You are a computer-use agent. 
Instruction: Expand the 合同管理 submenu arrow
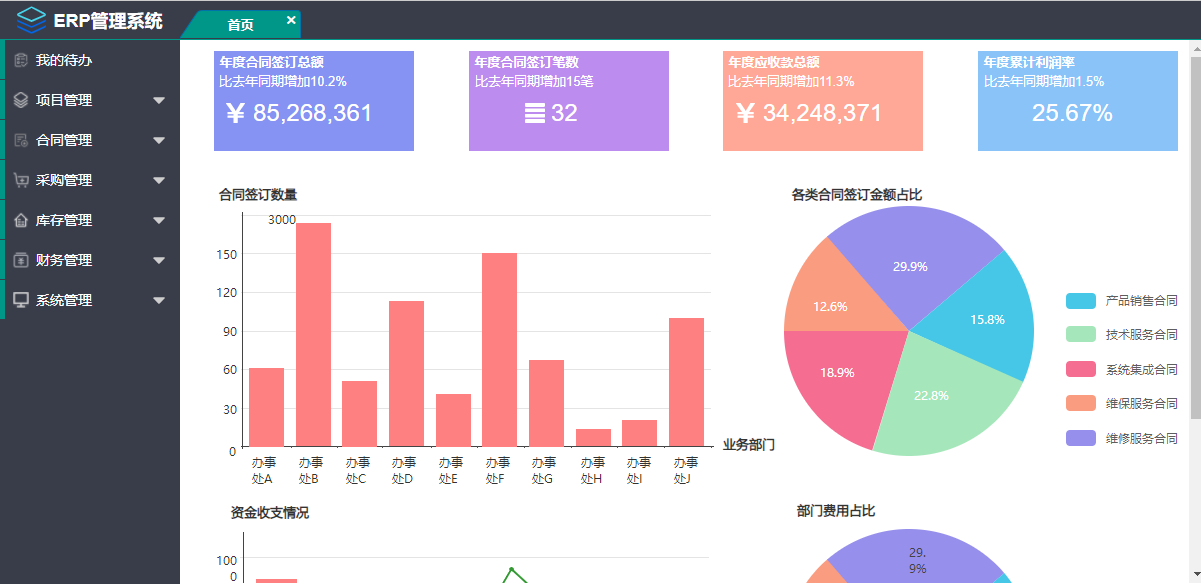[x=159, y=140]
